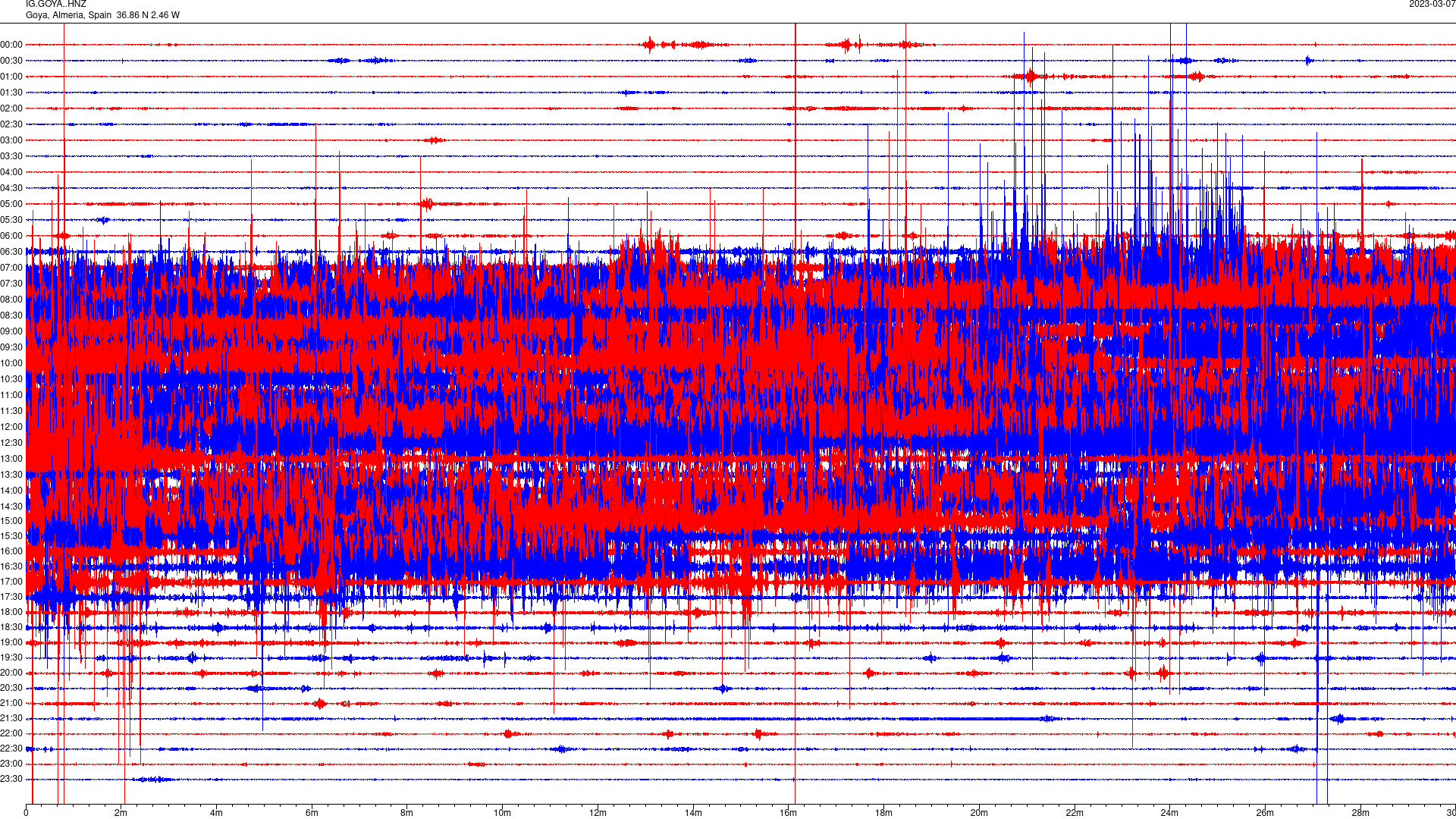Select the 21:30 time row label
The width and height of the screenshot is (1456, 819).
pos(11,718)
